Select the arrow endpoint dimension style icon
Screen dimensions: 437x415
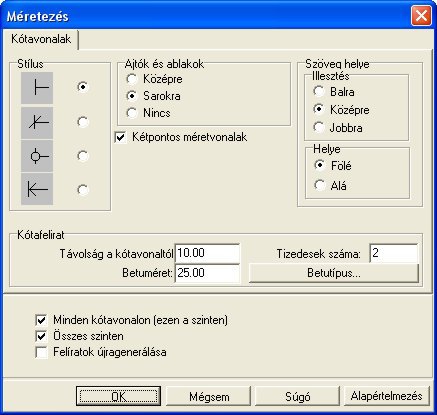coord(37,189)
